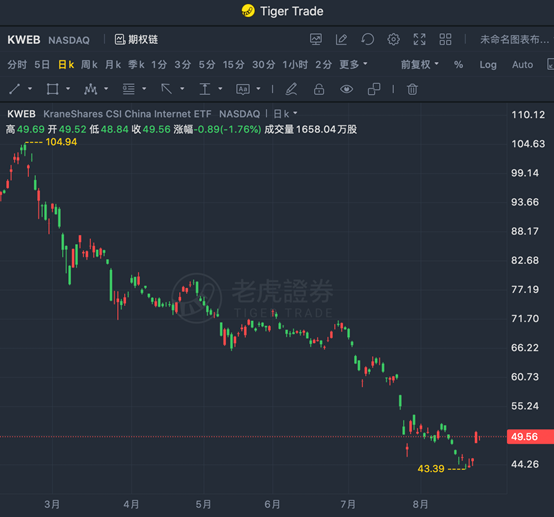Viewport: 554px width, 517px height.
Task: Expand the line tool options arrow
Action: pos(30,89)
